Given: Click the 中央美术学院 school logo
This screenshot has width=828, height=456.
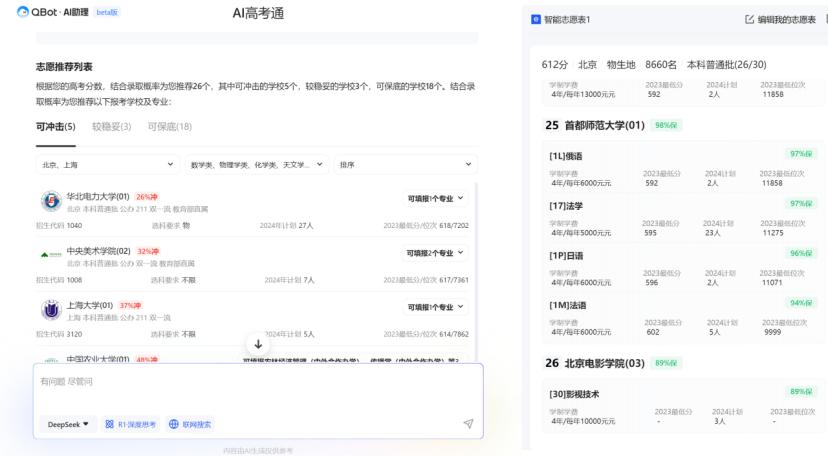Looking at the screenshot, I should (51, 255).
